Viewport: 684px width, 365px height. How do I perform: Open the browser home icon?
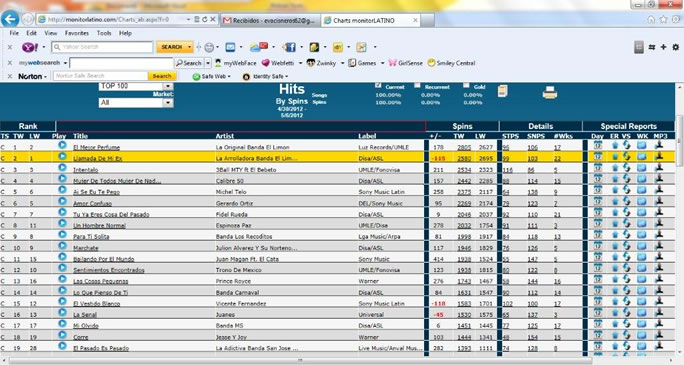coord(651,20)
